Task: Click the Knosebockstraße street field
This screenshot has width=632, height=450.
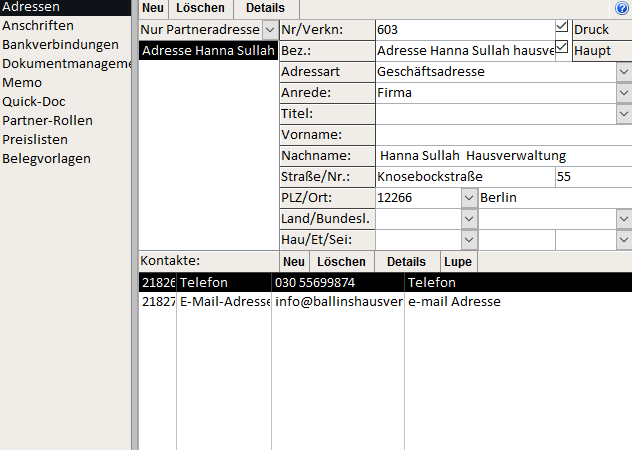Action: click(464, 177)
